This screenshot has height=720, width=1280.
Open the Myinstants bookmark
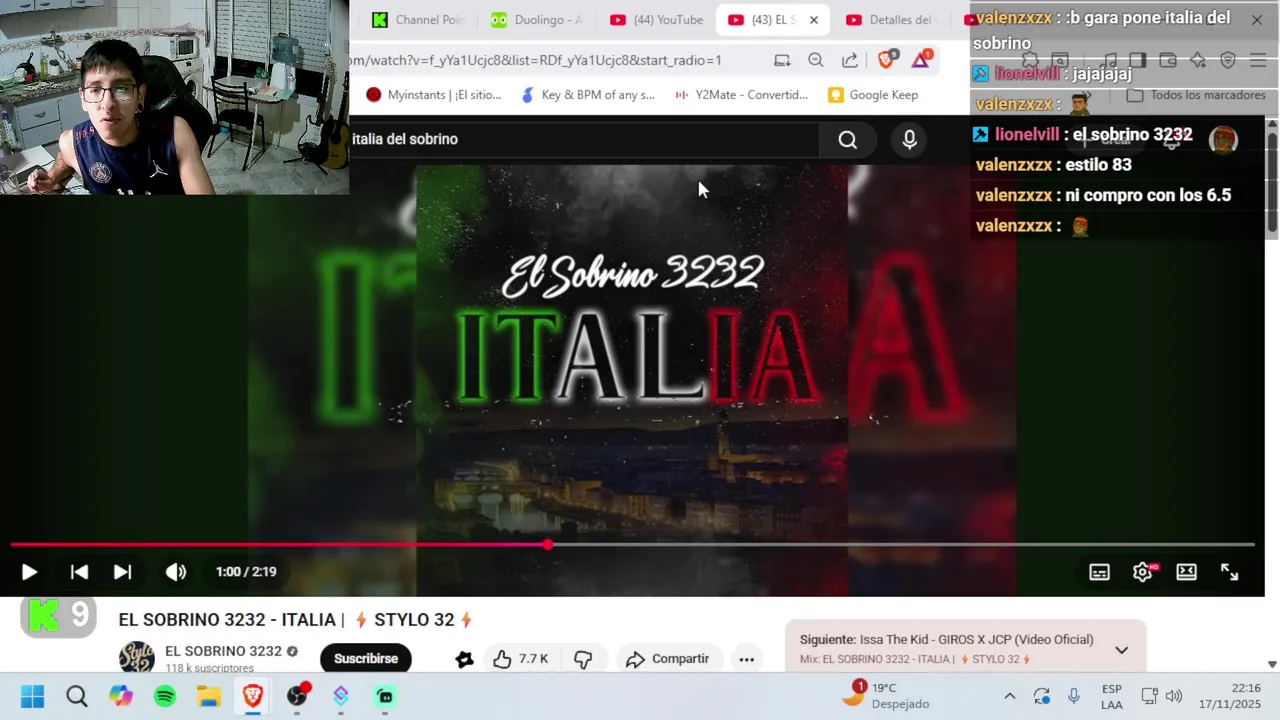click(433, 95)
